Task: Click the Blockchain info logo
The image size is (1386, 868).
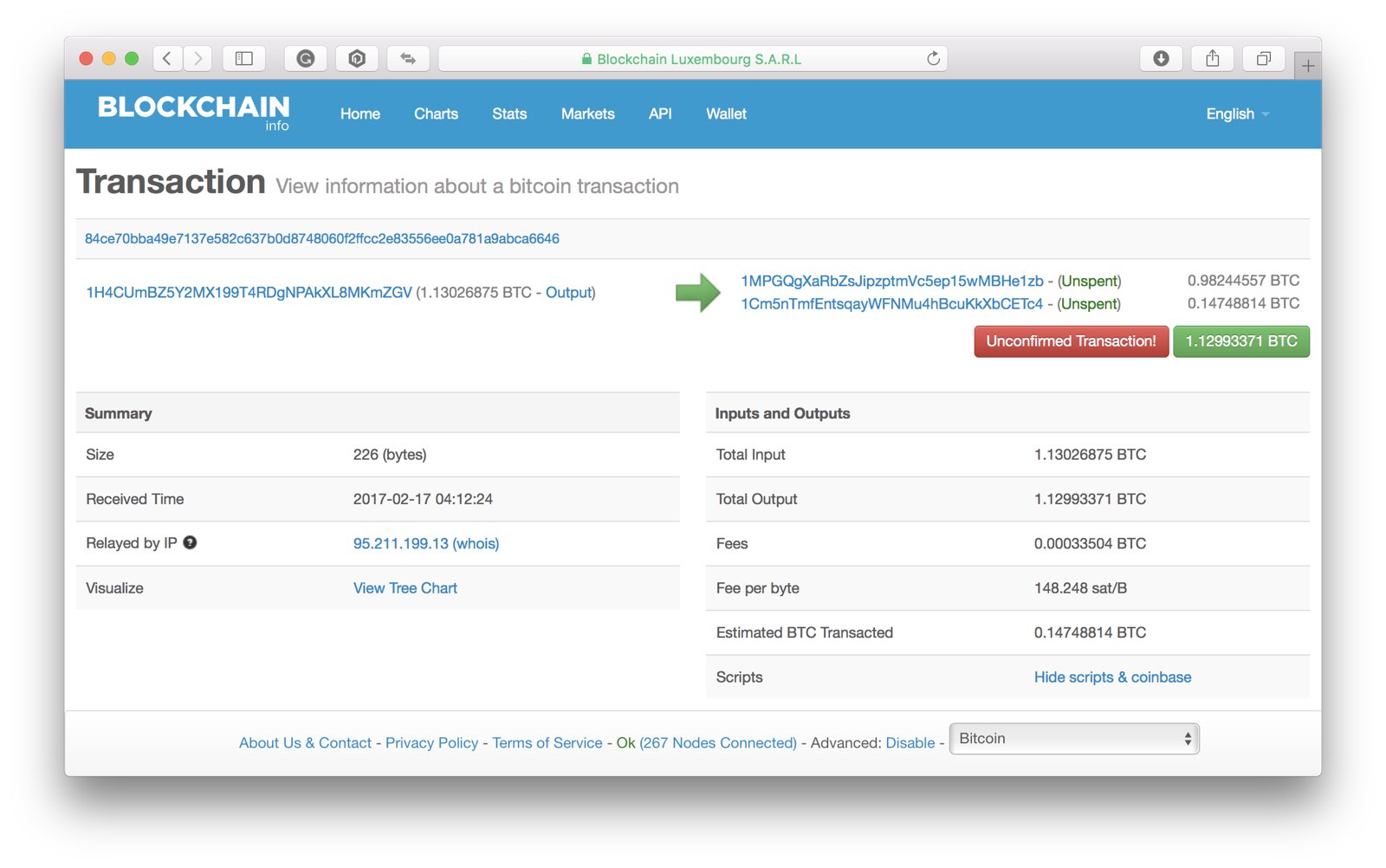Action: coord(194,113)
